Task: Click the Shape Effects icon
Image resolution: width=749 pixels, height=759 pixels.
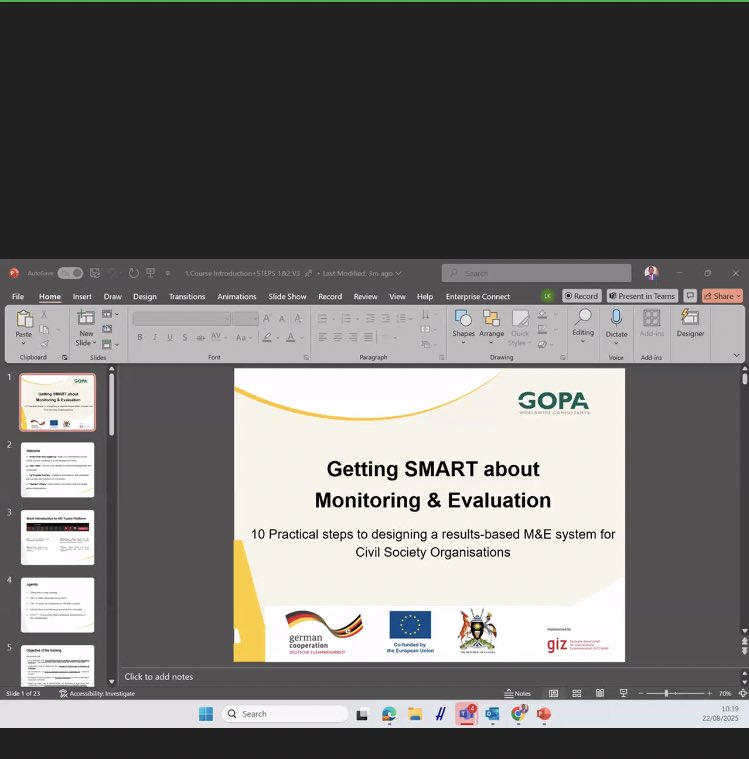Action: tap(542, 345)
